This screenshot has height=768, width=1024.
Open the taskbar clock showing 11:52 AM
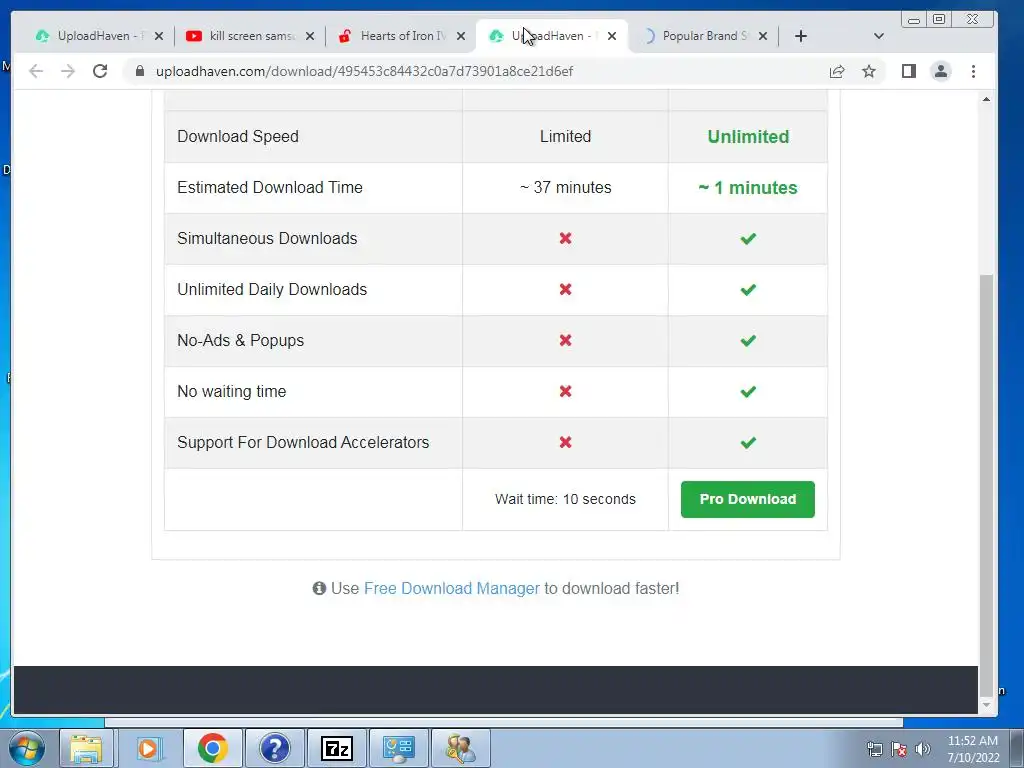pos(972,749)
